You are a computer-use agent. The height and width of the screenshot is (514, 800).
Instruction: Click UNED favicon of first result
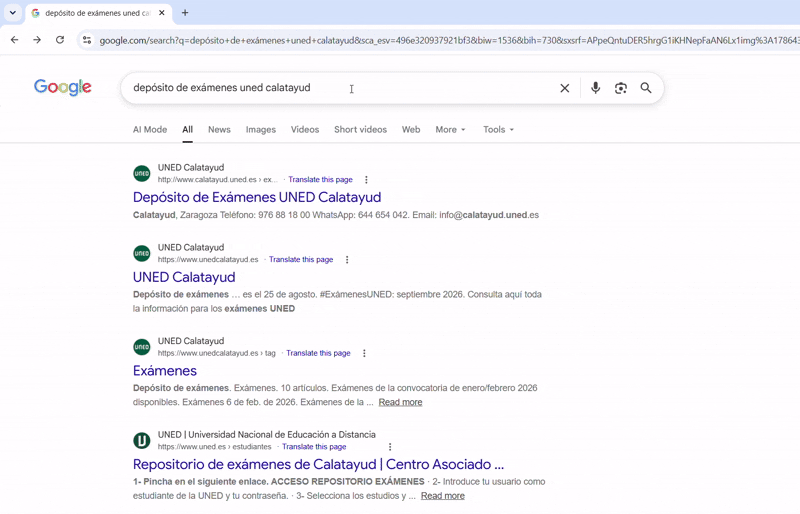(x=142, y=174)
